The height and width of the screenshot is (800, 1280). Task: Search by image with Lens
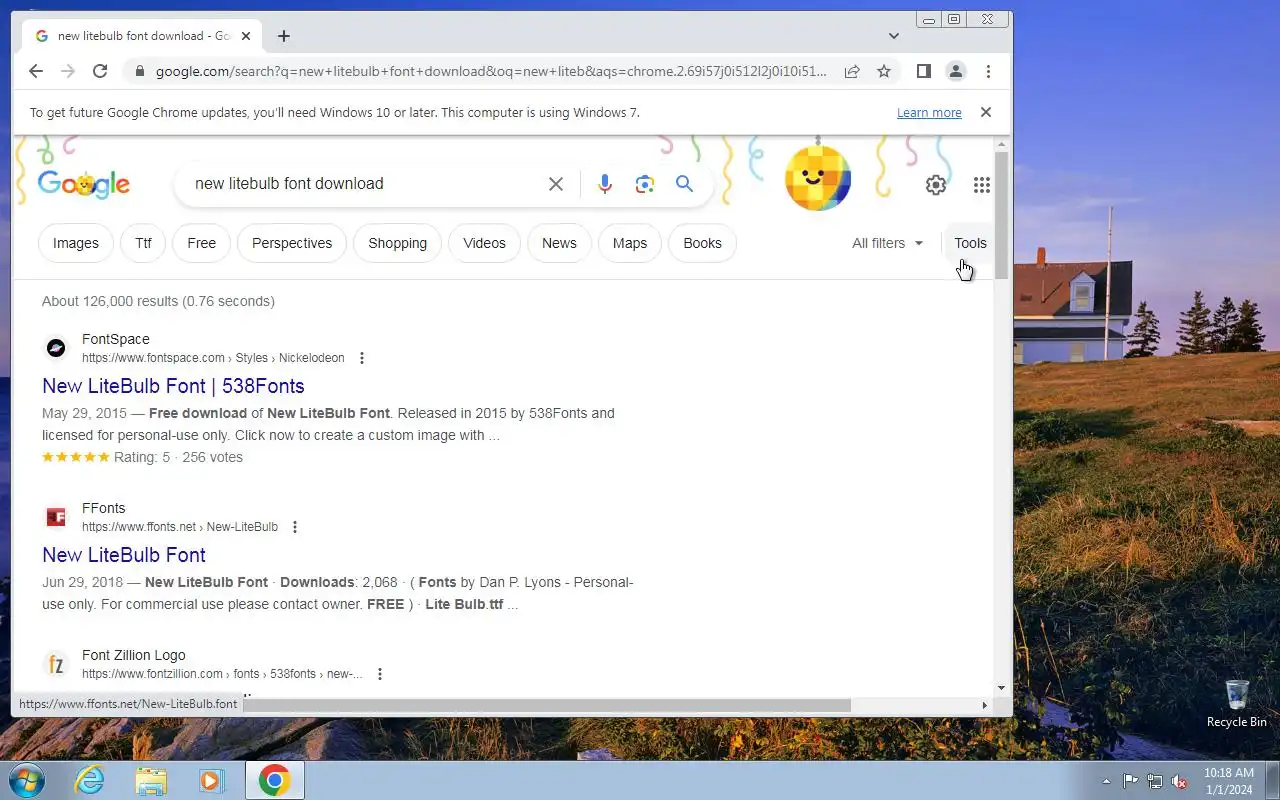point(645,184)
